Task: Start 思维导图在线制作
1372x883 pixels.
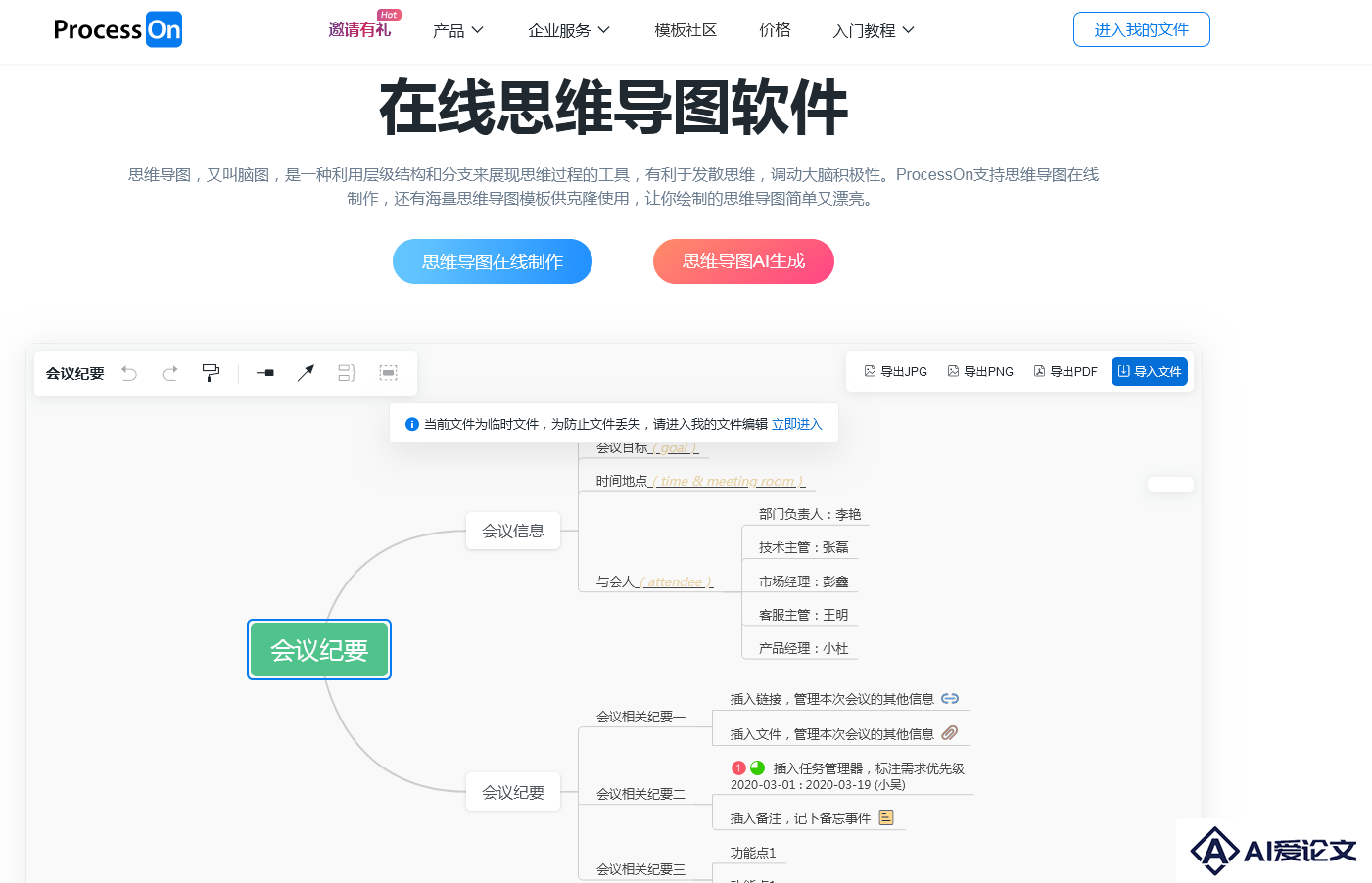Action: 493,261
